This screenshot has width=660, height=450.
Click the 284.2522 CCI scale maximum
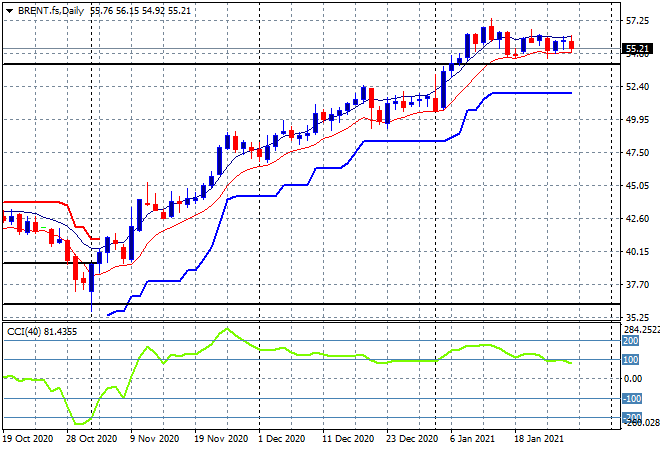click(642, 330)
